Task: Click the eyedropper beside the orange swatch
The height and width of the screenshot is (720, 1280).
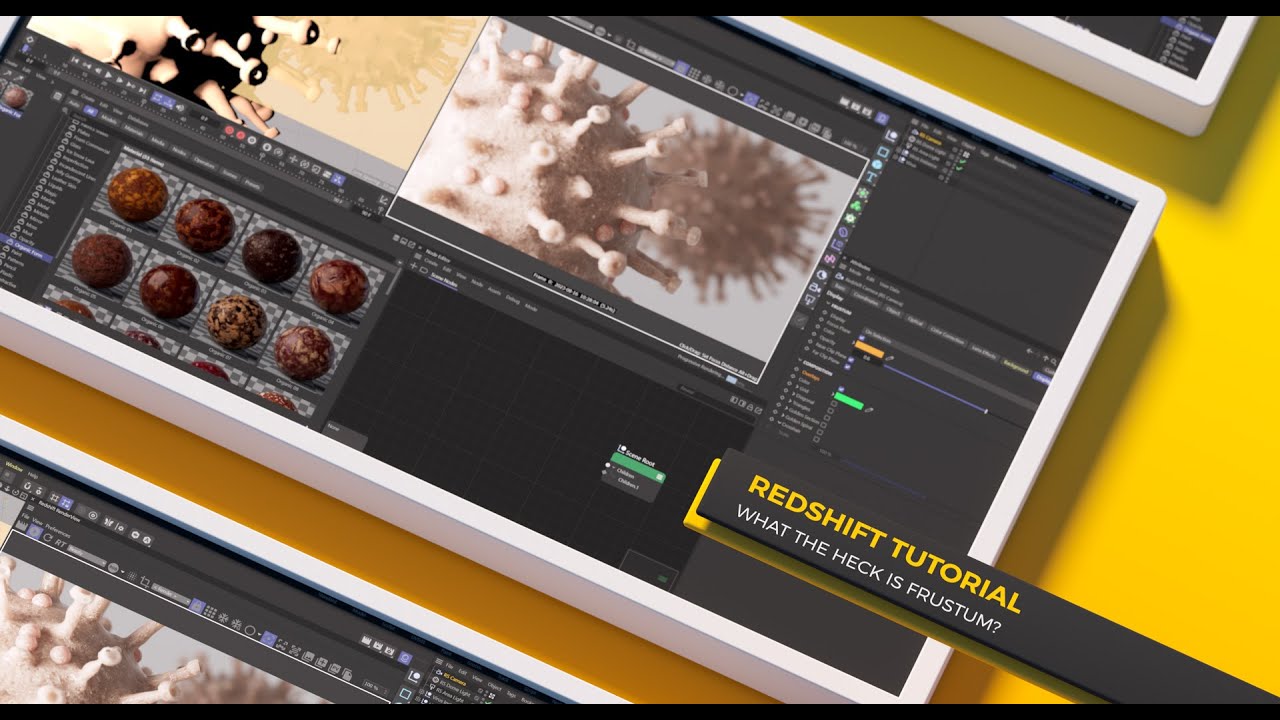Action: coord(890,358)
